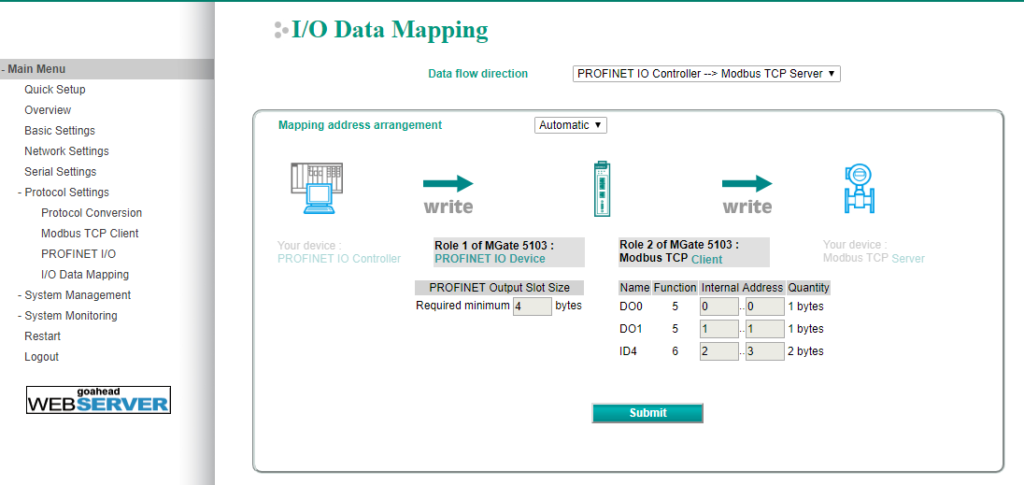Click the Restart menu link
The image size is (1024, 485).
pyautogui.click(x=42, y=336)
